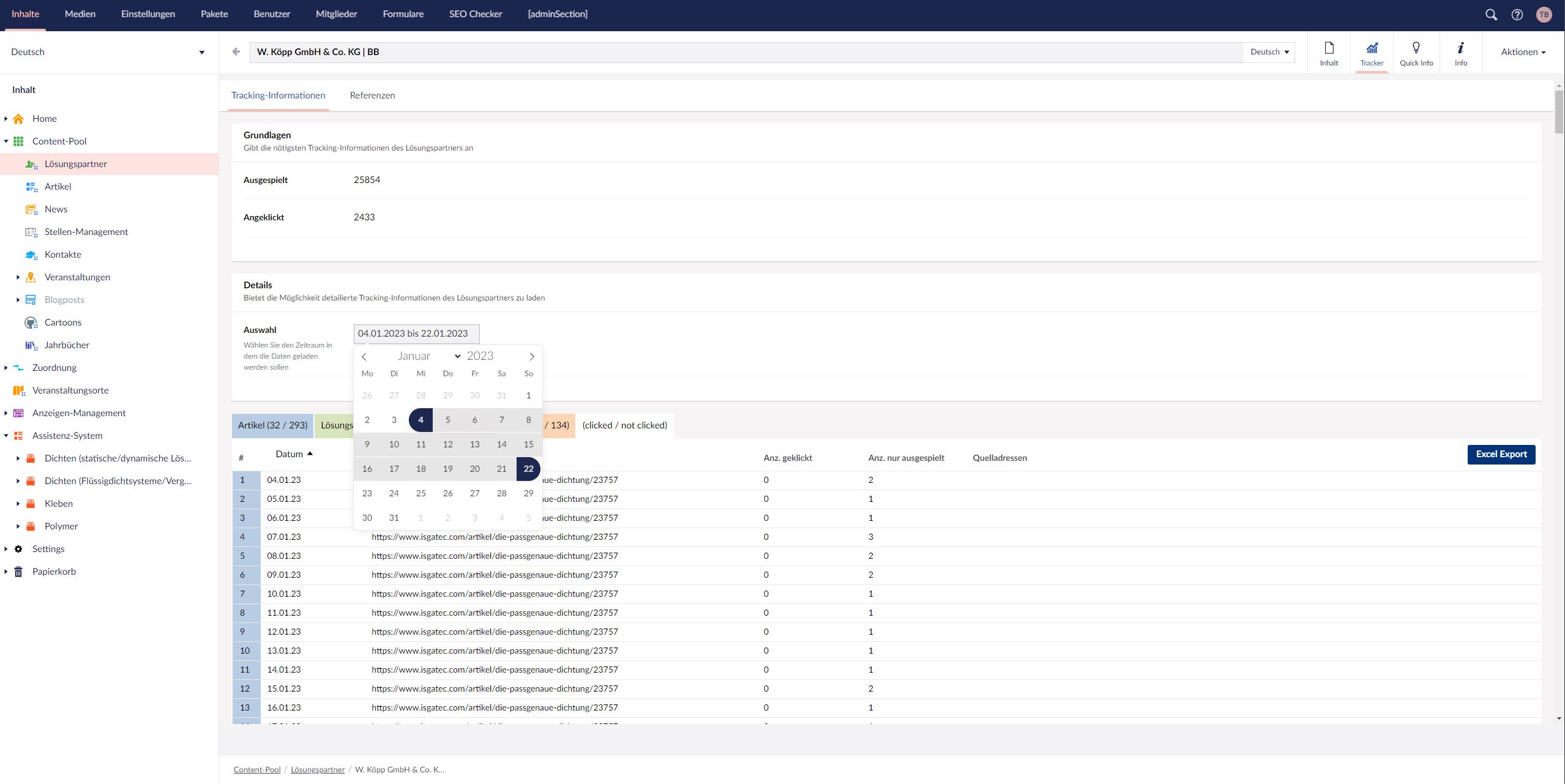Go to next month in calendar
This screenshot has height=784, width=1565.
[x=531, y=356]
